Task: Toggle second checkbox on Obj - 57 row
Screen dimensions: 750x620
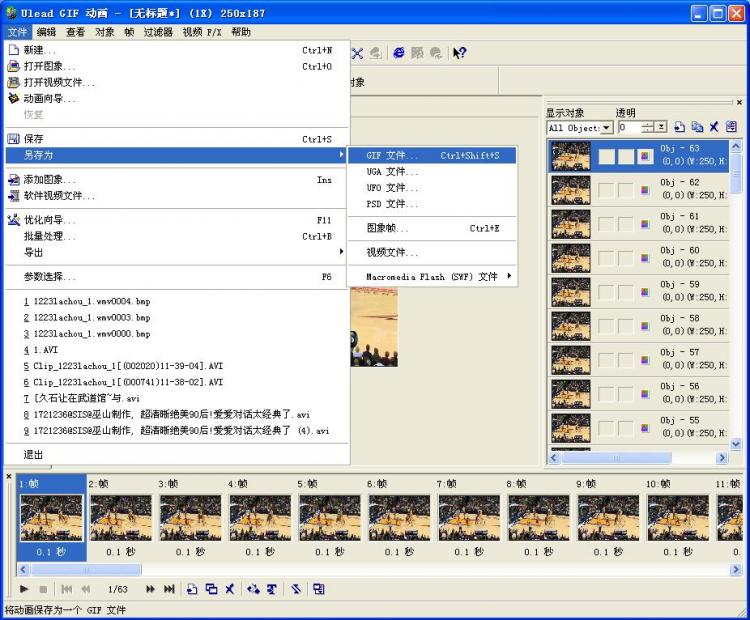Action: pyautogui.click(x=626, y=360)
